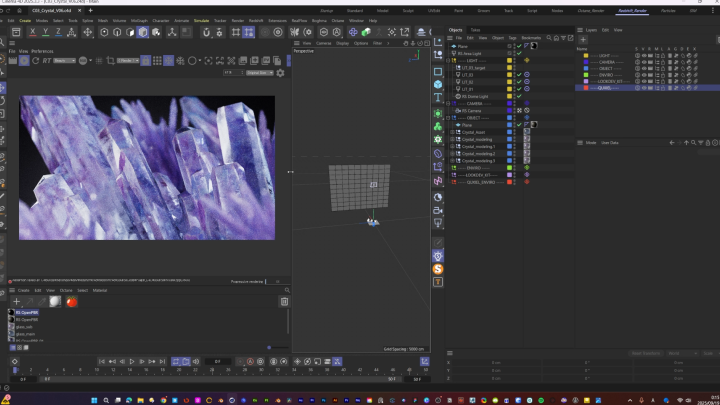Toggle eye visibility for LIGHT layer

644,56
